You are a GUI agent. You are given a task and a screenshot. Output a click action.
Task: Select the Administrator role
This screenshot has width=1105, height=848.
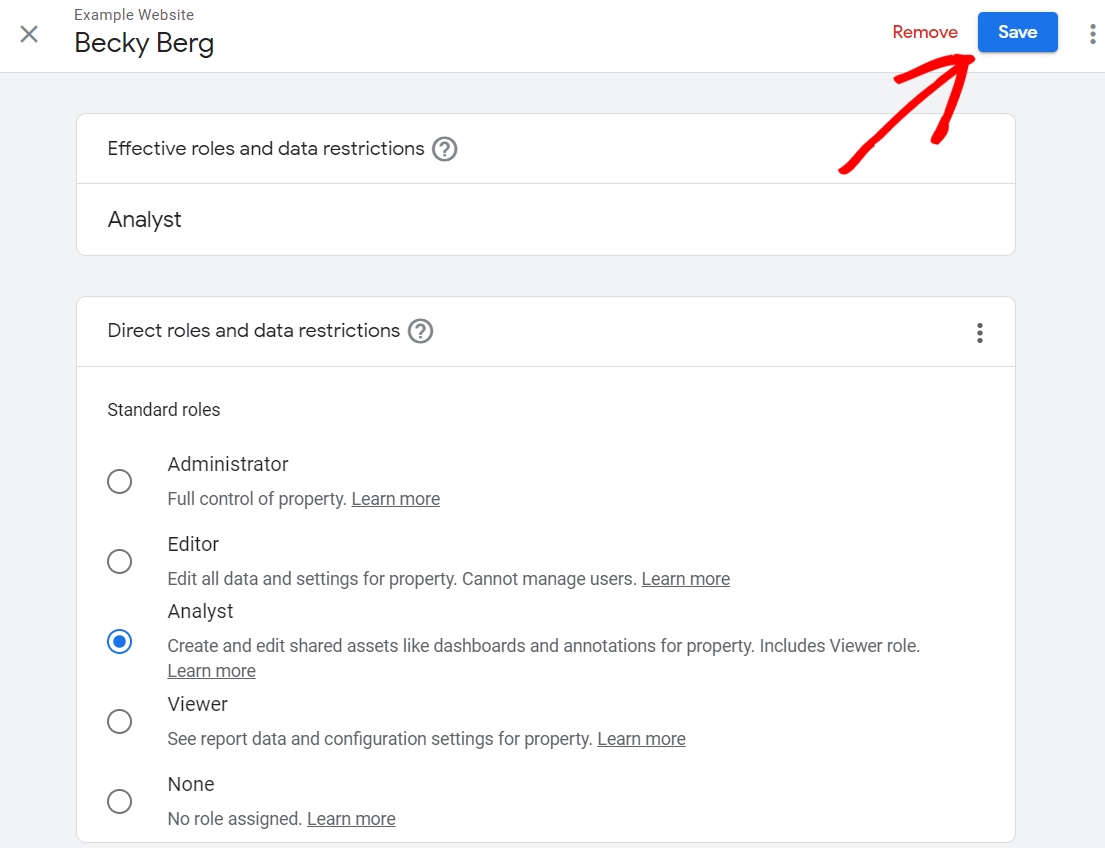click(119, 481)
